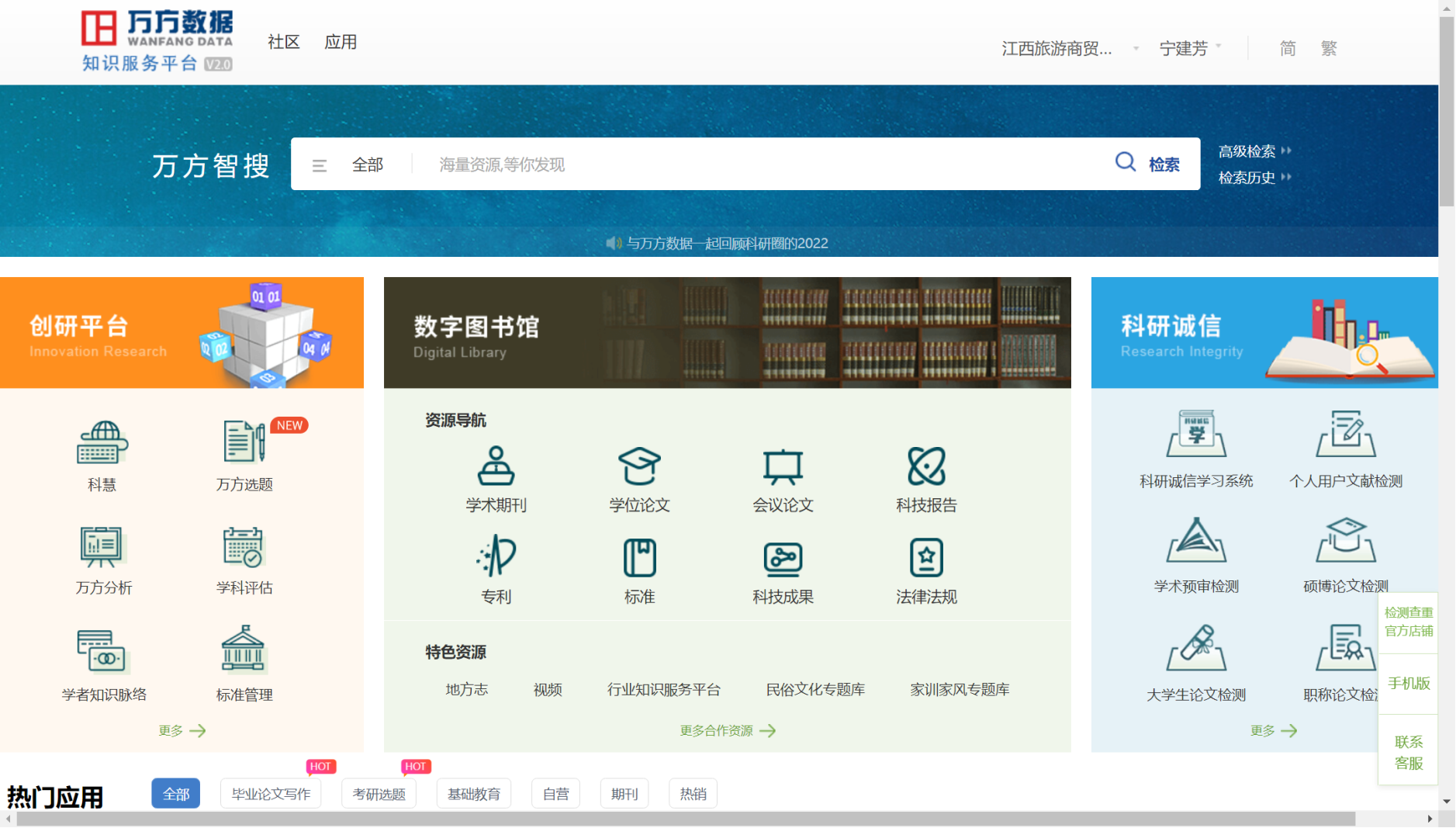1456x828 pixels.
Task: Open the 专利 patent icon
Action: (496, 556)
